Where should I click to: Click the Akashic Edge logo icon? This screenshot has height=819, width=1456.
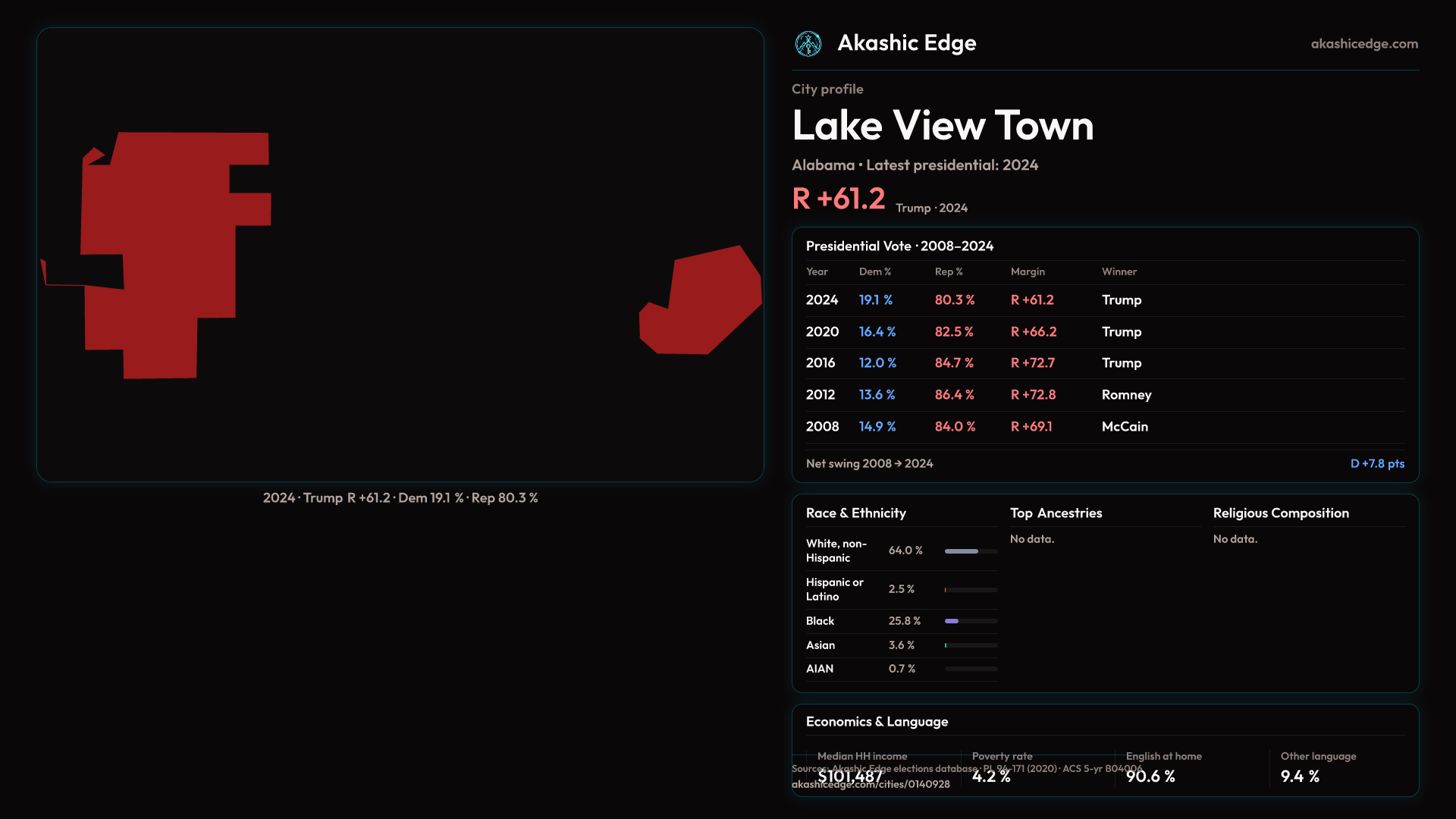click(808, 44)
